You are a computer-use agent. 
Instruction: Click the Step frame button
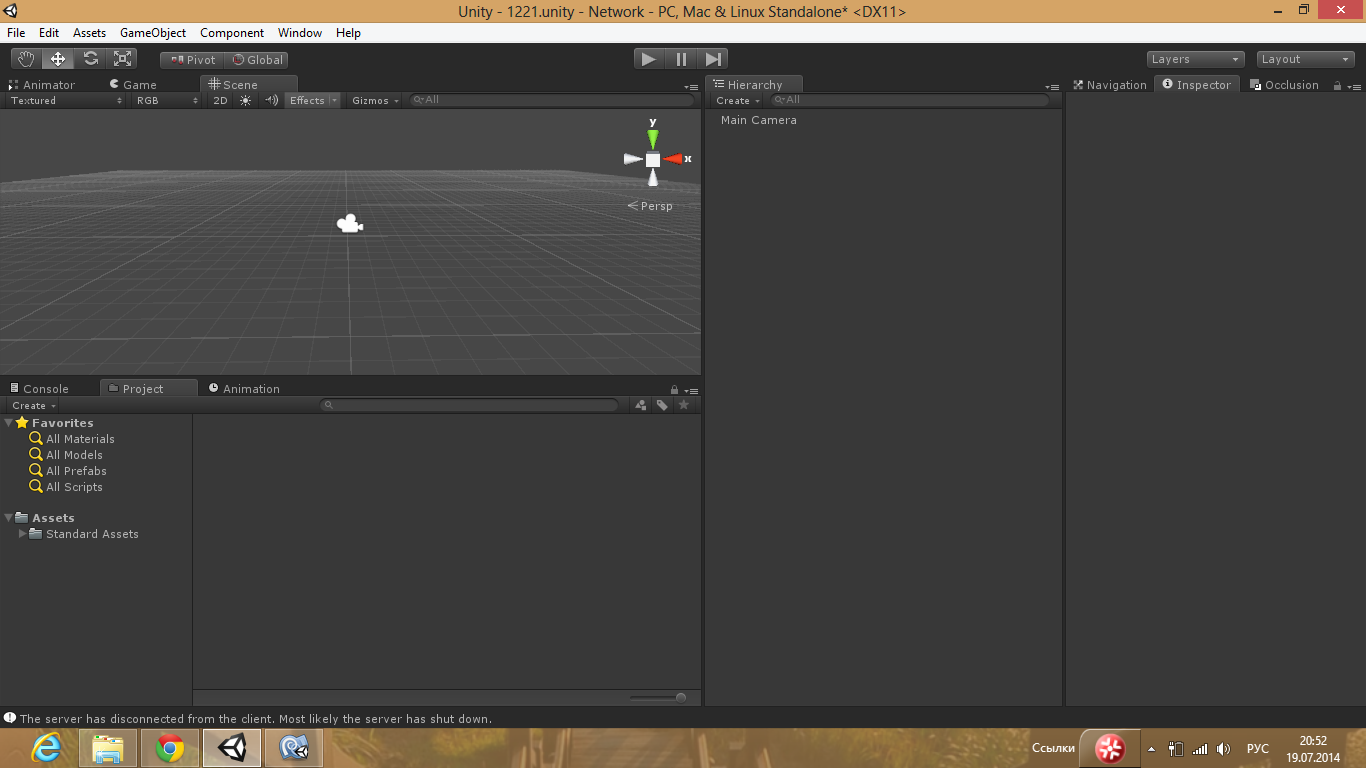[713, 59]
